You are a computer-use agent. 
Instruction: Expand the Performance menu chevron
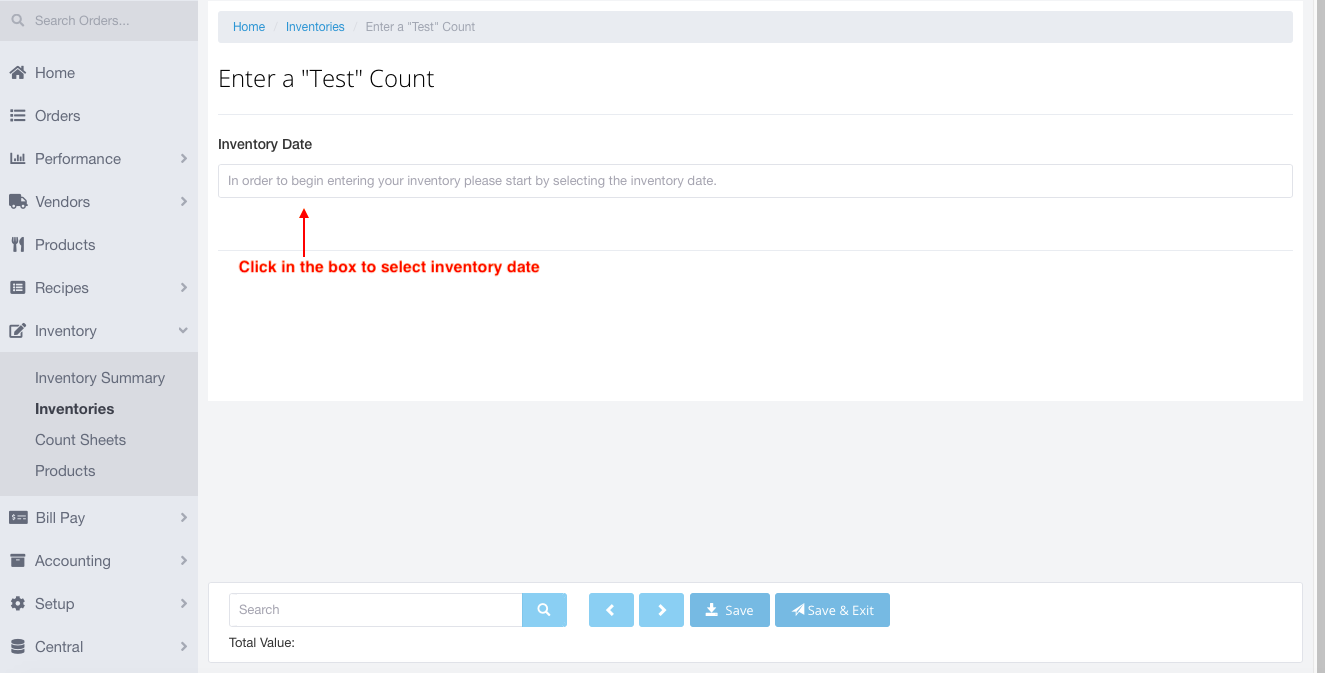click(184, 159)
